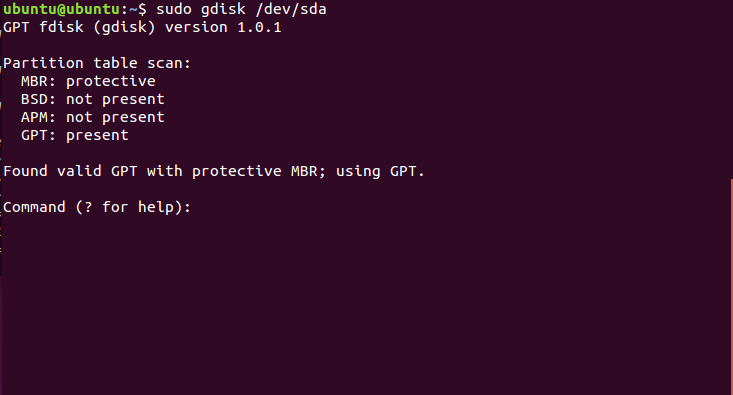Click the version 1.0.1 text

(223, 27)
